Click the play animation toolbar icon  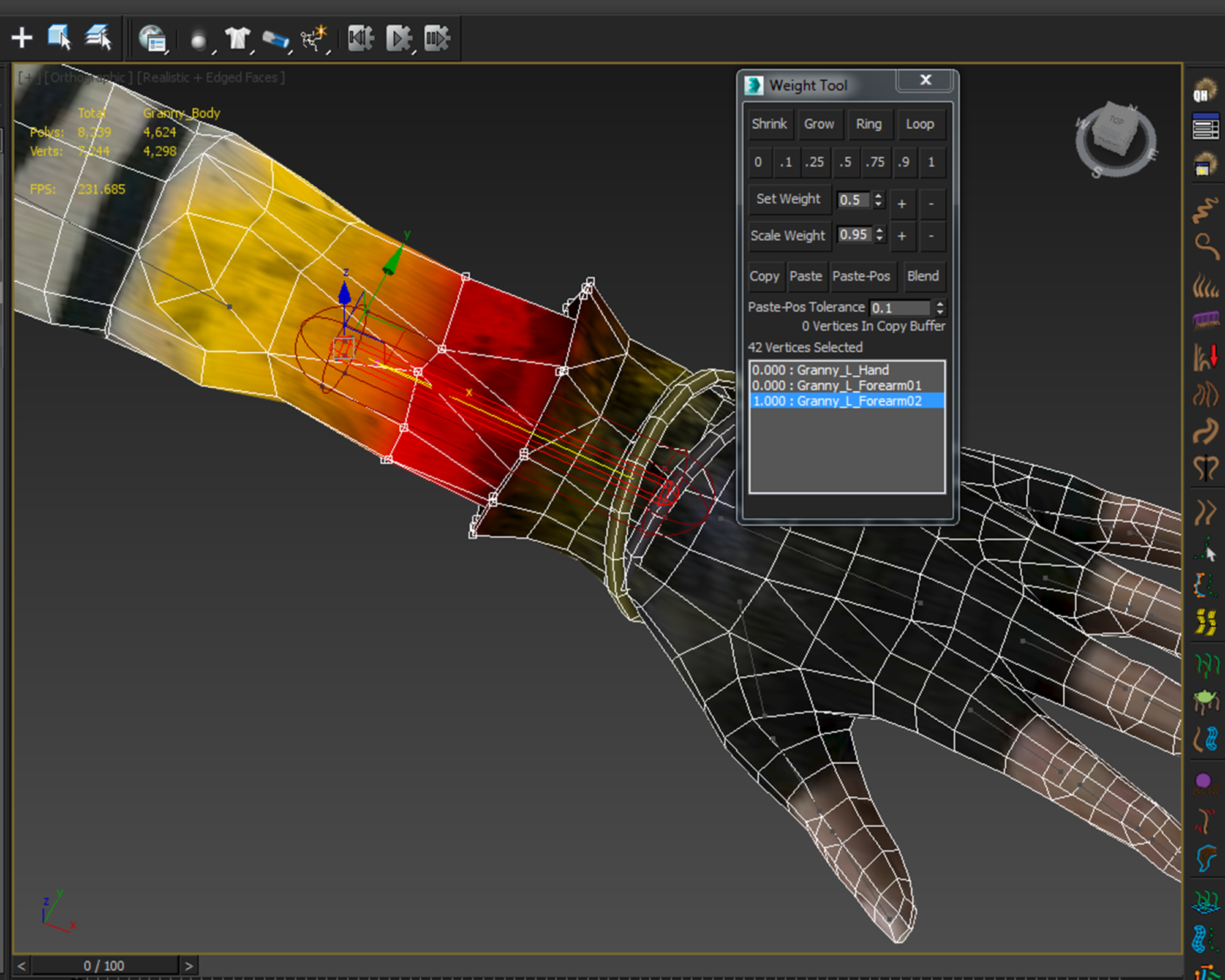tap(399, 39)
